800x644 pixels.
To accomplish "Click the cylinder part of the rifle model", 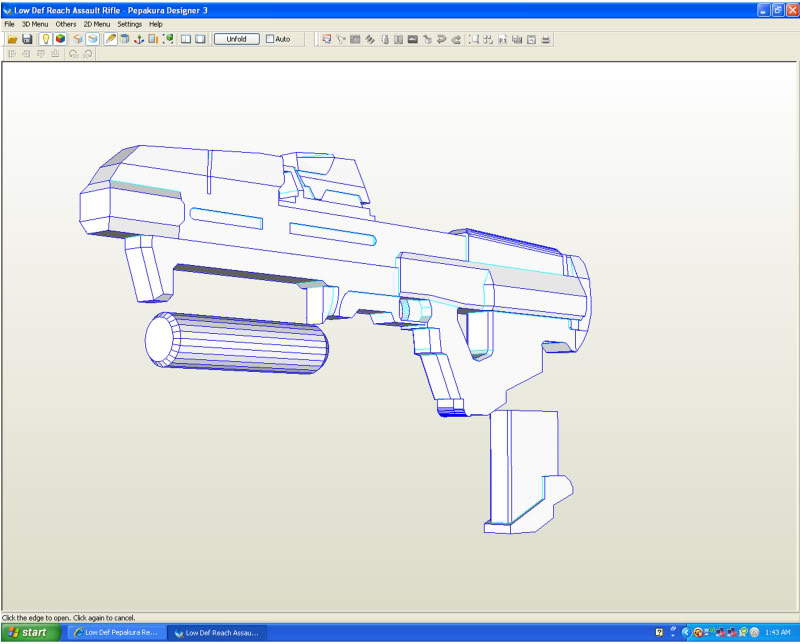I will pyautogui.click(x=237, y=343).
